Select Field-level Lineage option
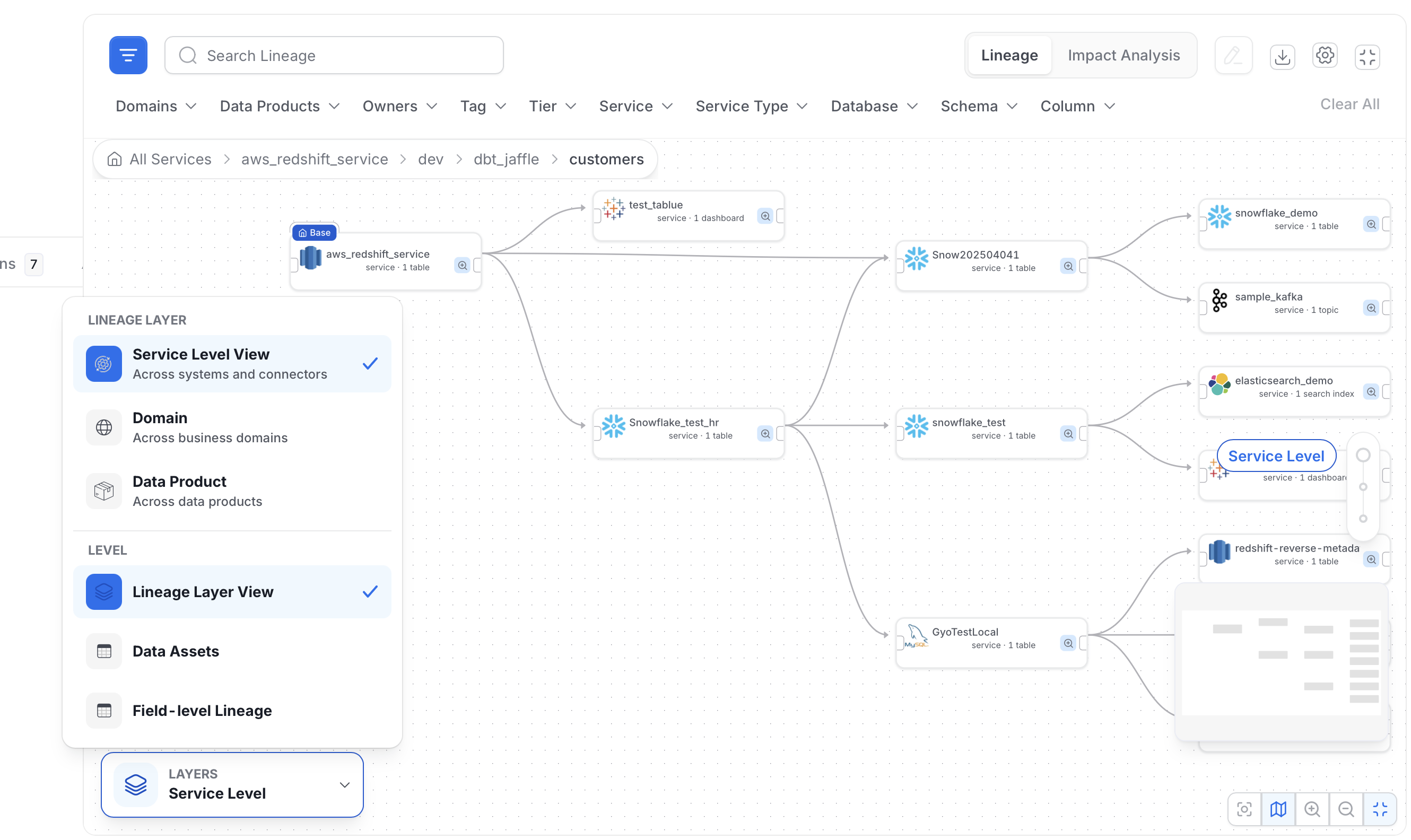The width and height of the screenshot is (1411, 840). point(232,711)
